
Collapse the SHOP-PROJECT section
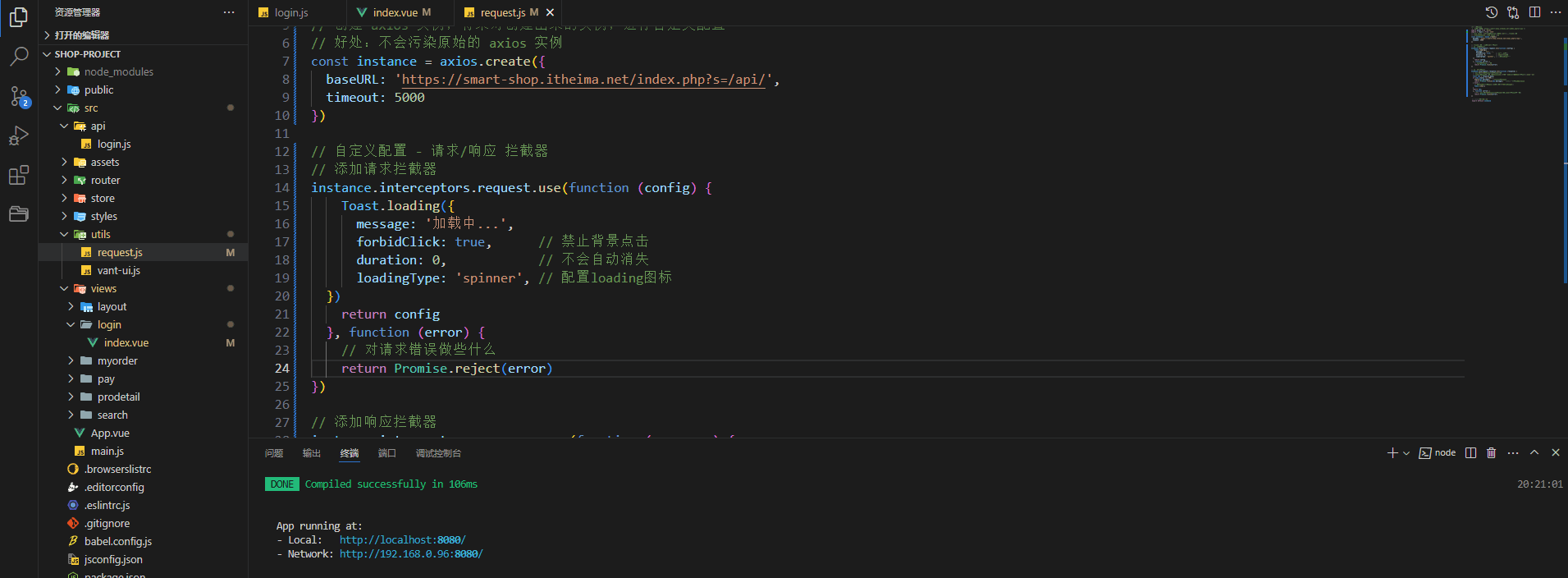click(x=144, y=53)
